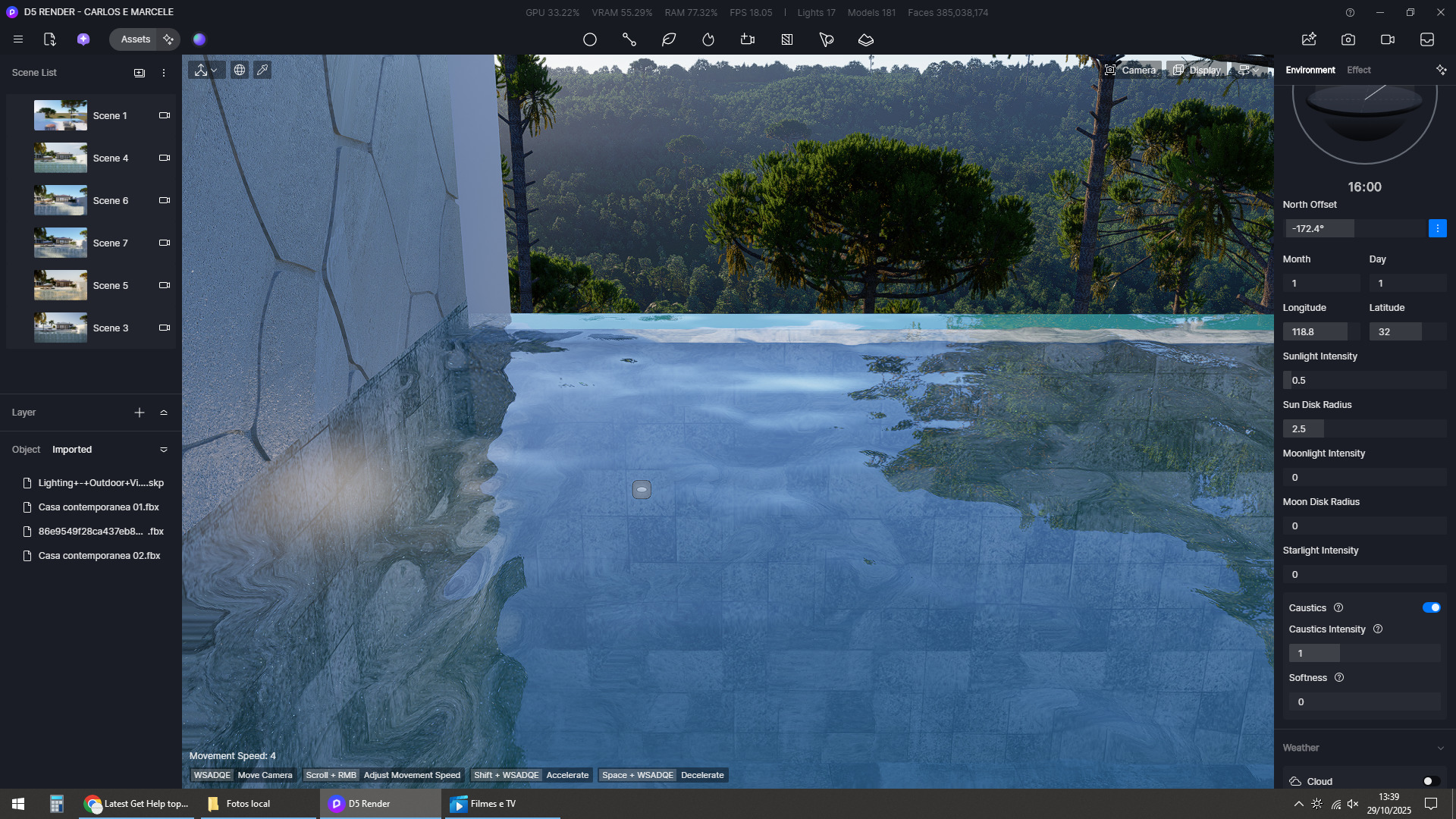Open the Camera settings button
Screen dimensions: 1456x819
click(1130, 70)
